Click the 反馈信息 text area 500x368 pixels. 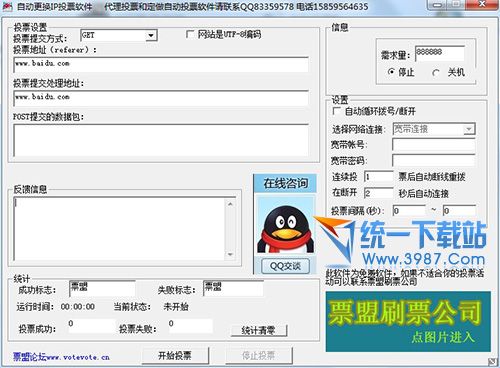pos(119,229)
